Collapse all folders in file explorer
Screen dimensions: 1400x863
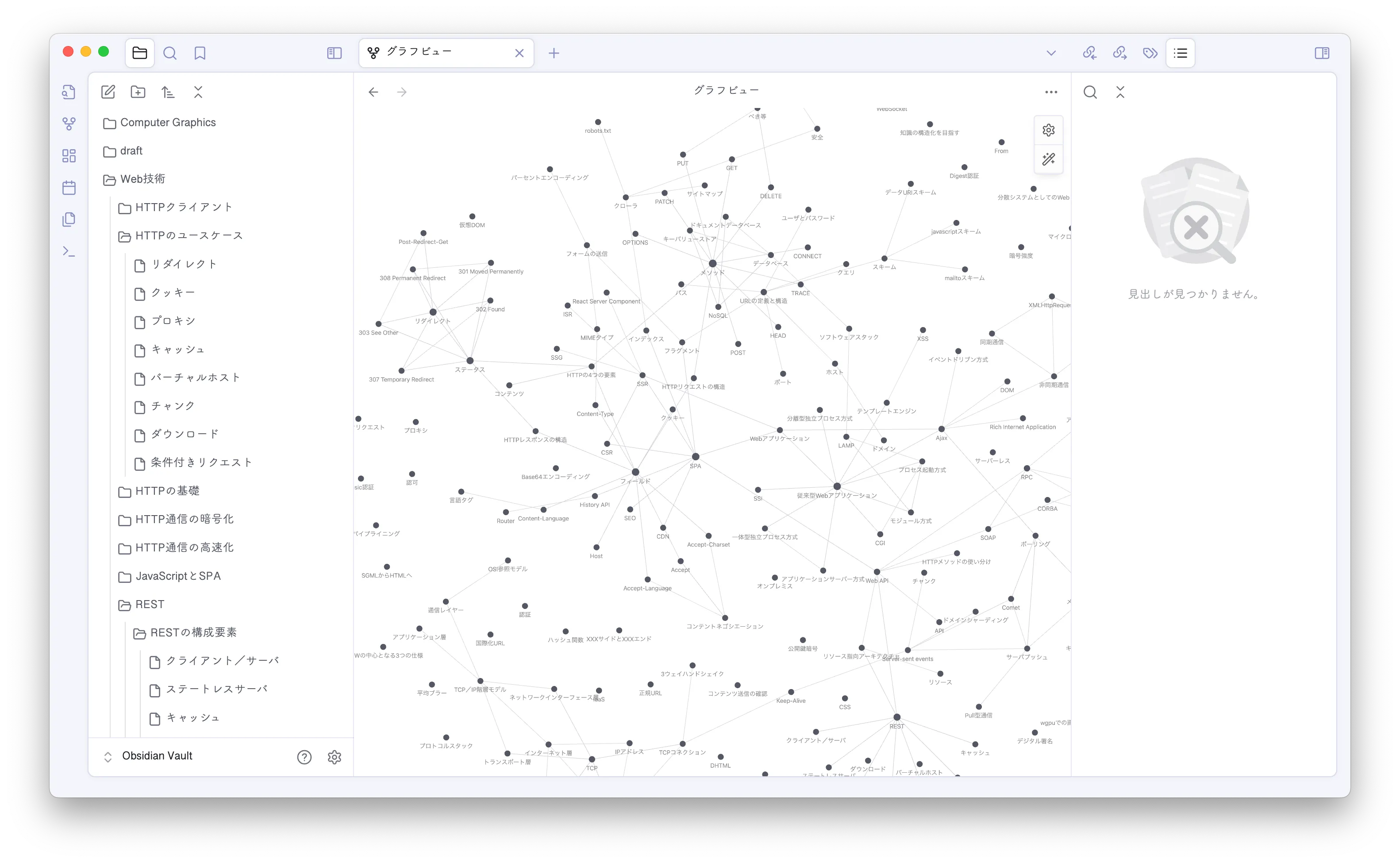[x=198, y=92]
